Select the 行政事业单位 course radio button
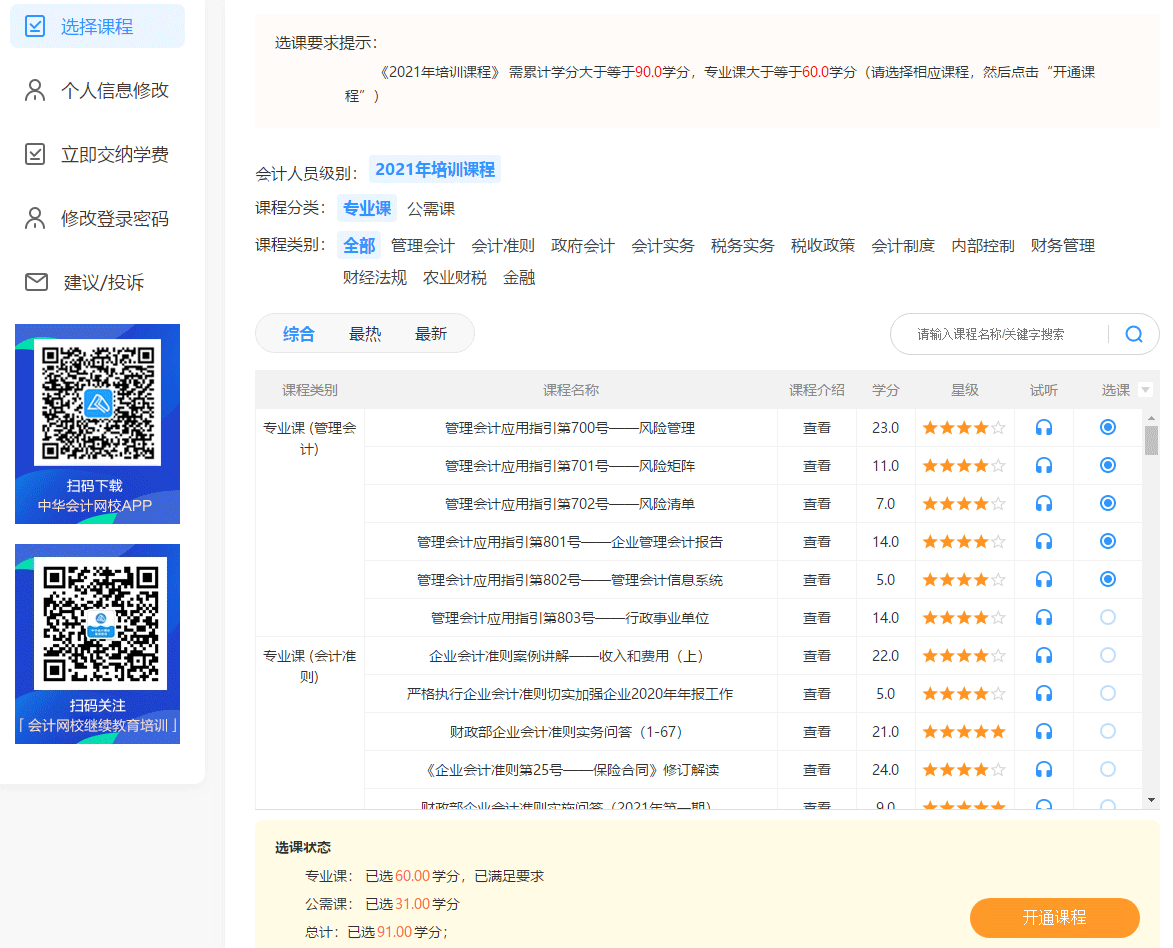The width and height of the screenshot is (1173, 948). click(x=1107, y=617)
